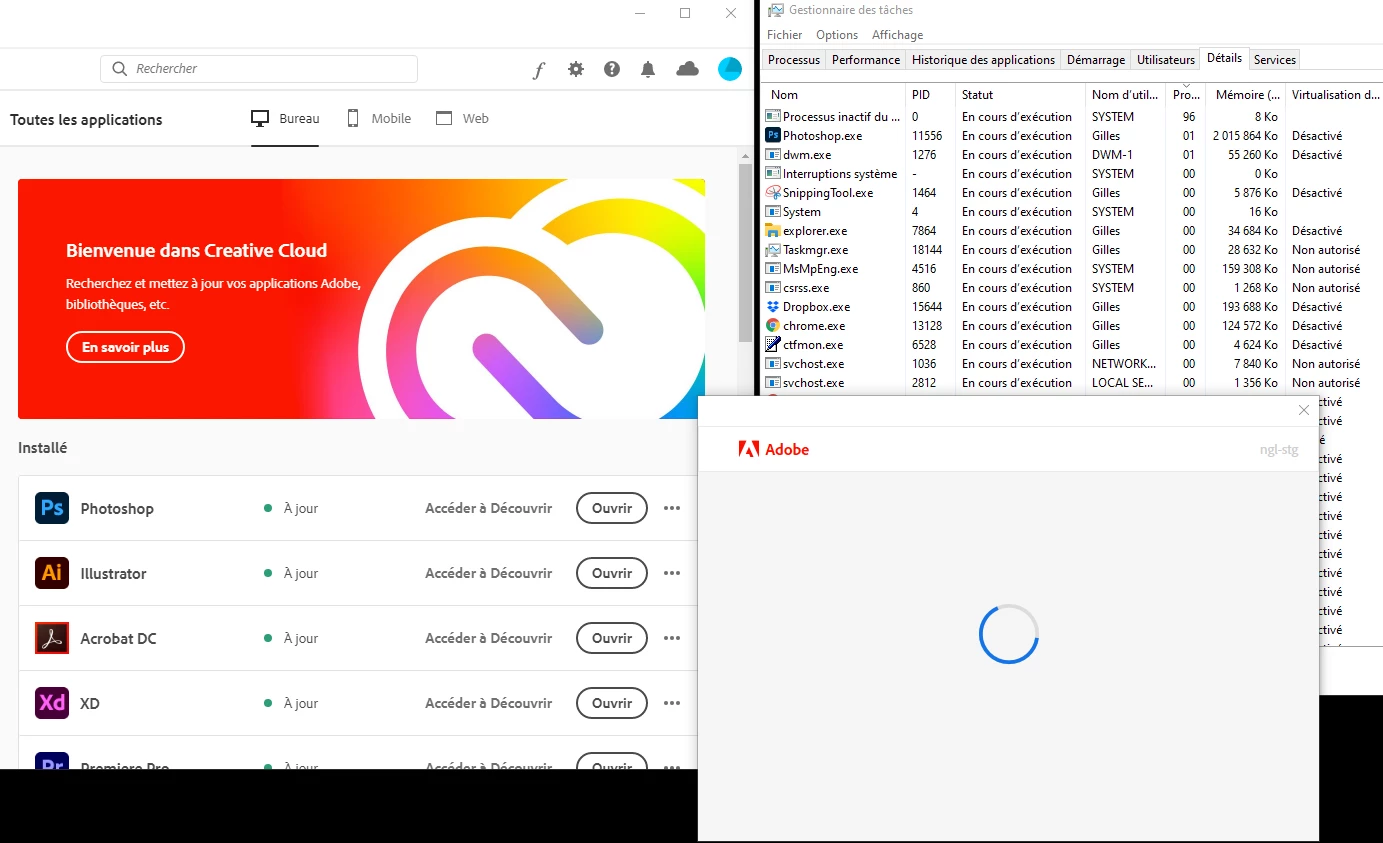This screenshot has height=843, width=1383.
Task: Click the XD app icon
Action: point(52,703)
